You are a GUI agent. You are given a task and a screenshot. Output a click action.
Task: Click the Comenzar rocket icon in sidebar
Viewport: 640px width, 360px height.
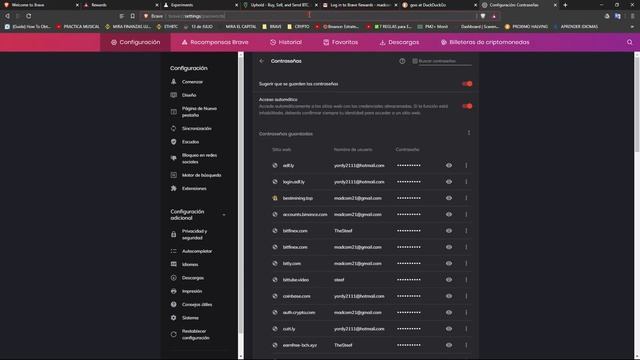[173, 82]
